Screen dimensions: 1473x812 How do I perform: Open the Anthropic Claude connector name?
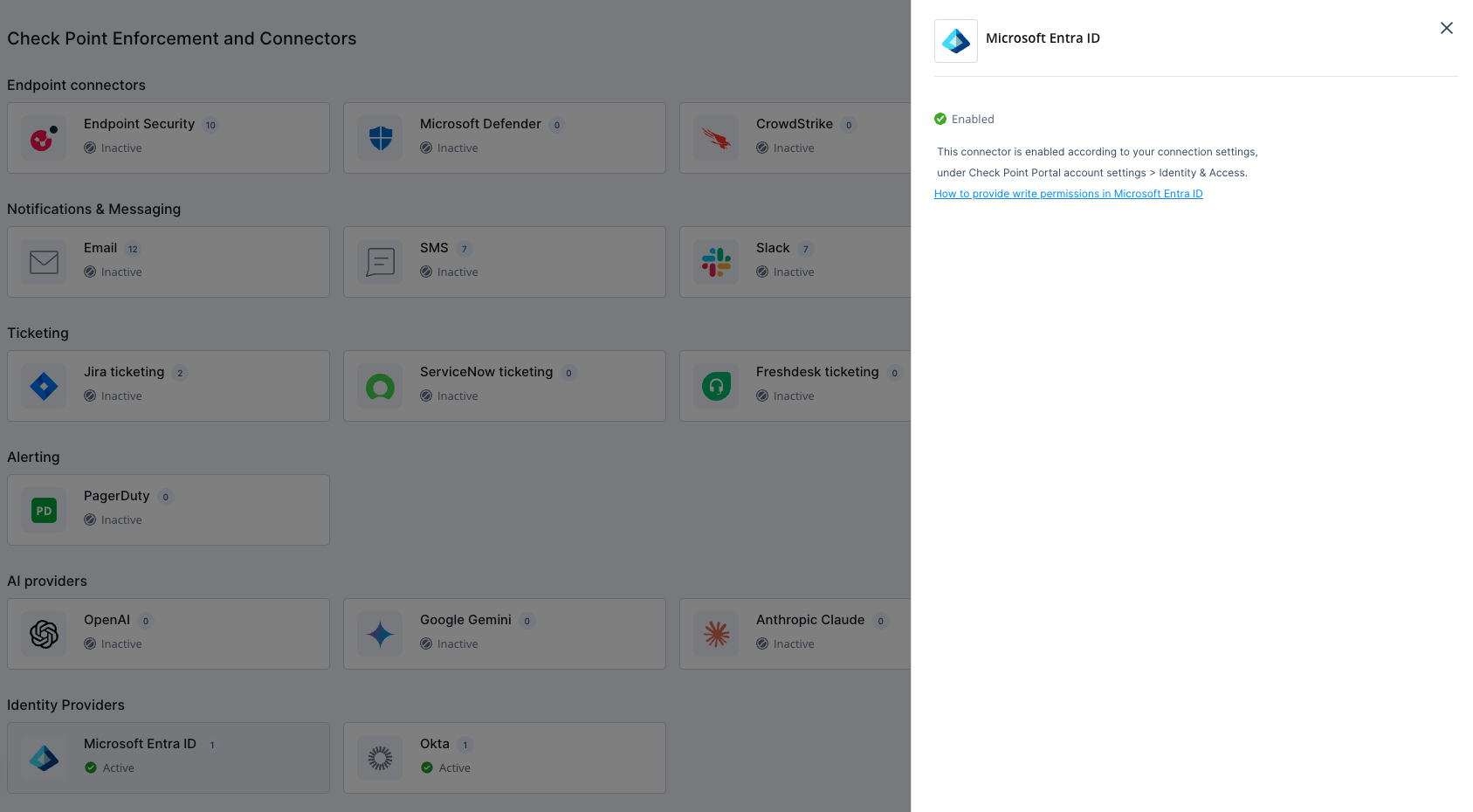pyautogui.click(x=810, y=620)
